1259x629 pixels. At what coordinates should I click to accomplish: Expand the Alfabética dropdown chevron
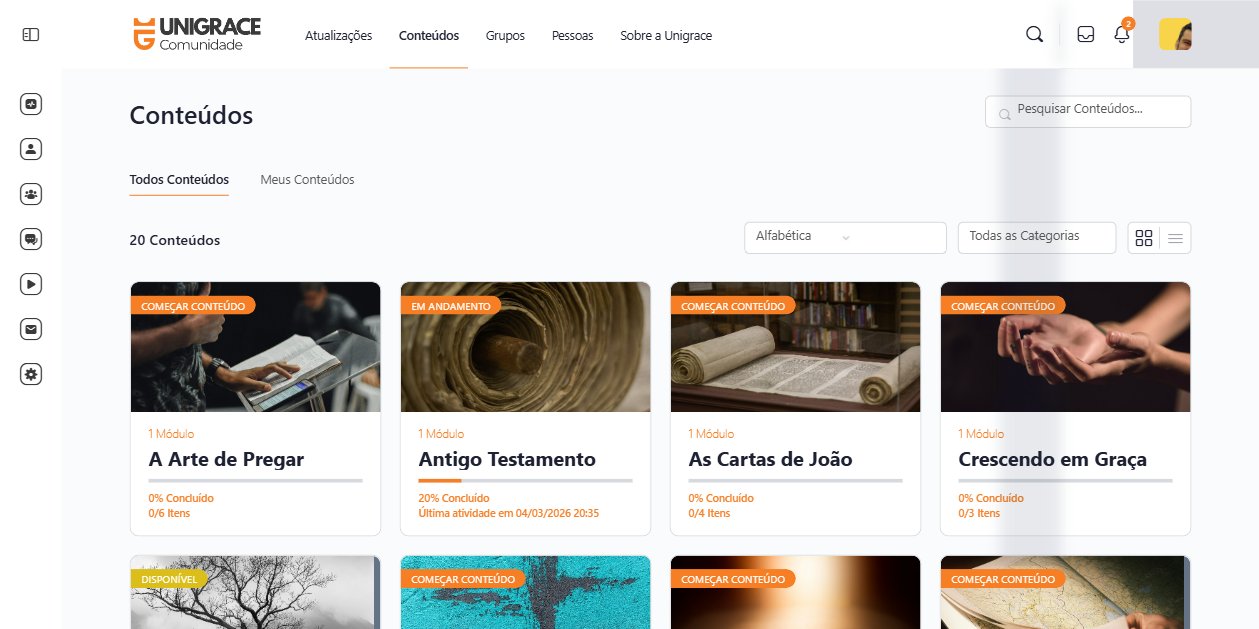coord(845,238)
